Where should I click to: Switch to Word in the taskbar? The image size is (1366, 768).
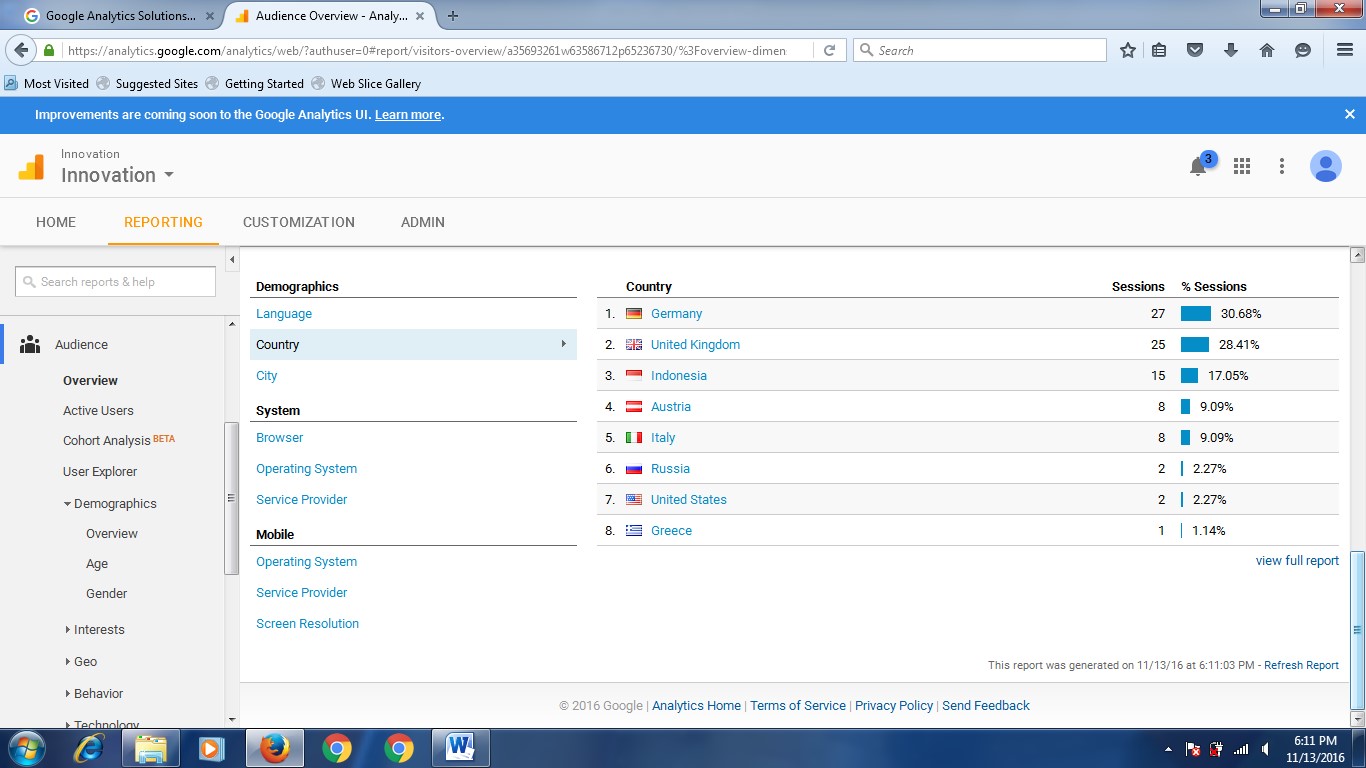click(x=460, y=747)
